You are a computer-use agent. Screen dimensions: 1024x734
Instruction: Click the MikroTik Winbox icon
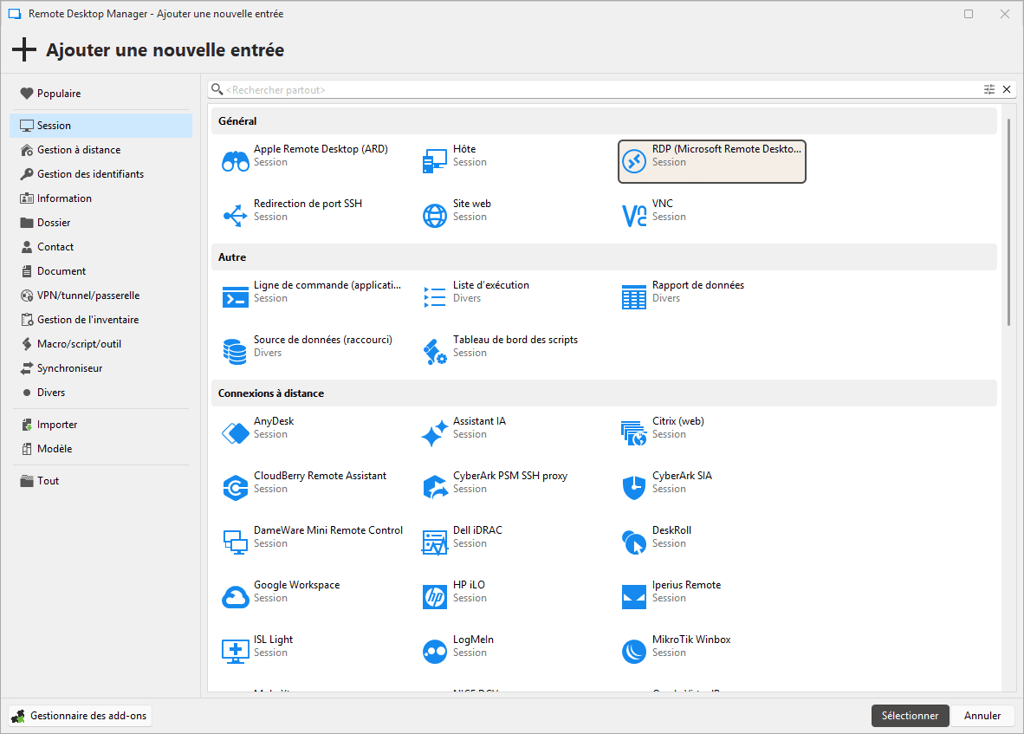click(634, 652)
